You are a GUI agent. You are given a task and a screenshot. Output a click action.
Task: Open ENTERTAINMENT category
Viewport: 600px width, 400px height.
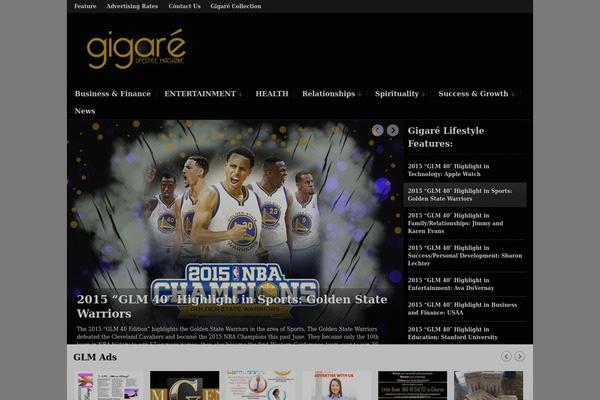click(x=200, y=94)
